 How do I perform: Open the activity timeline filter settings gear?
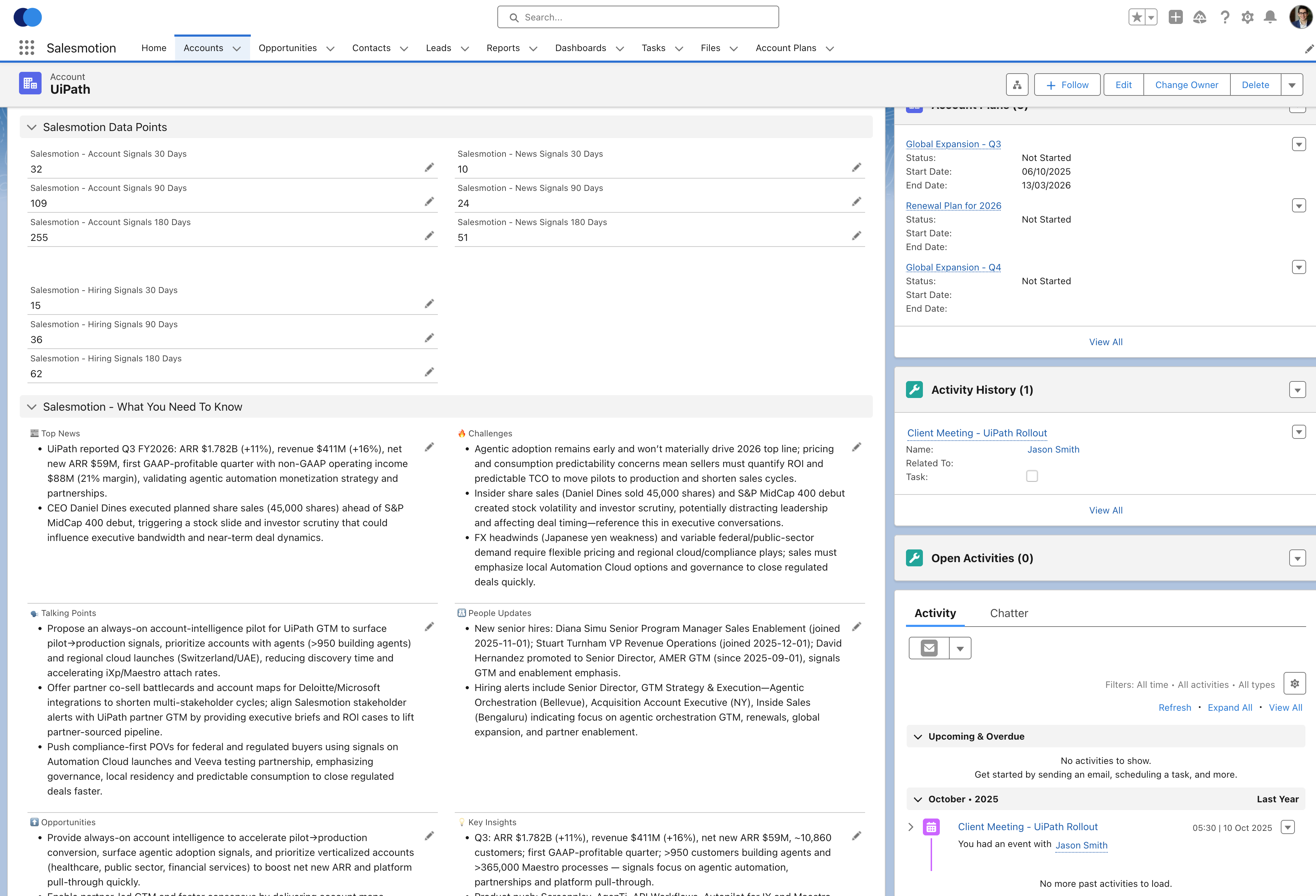(1295, 684)
